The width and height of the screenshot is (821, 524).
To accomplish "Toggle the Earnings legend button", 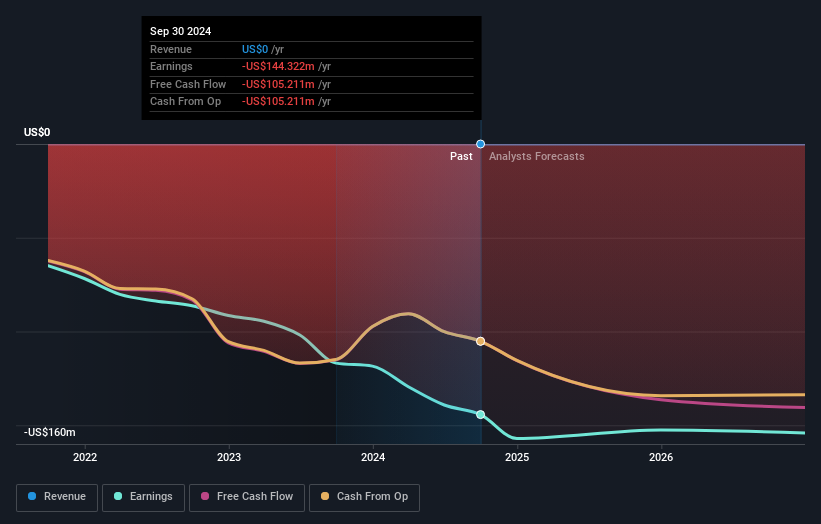I will point(143,497).
